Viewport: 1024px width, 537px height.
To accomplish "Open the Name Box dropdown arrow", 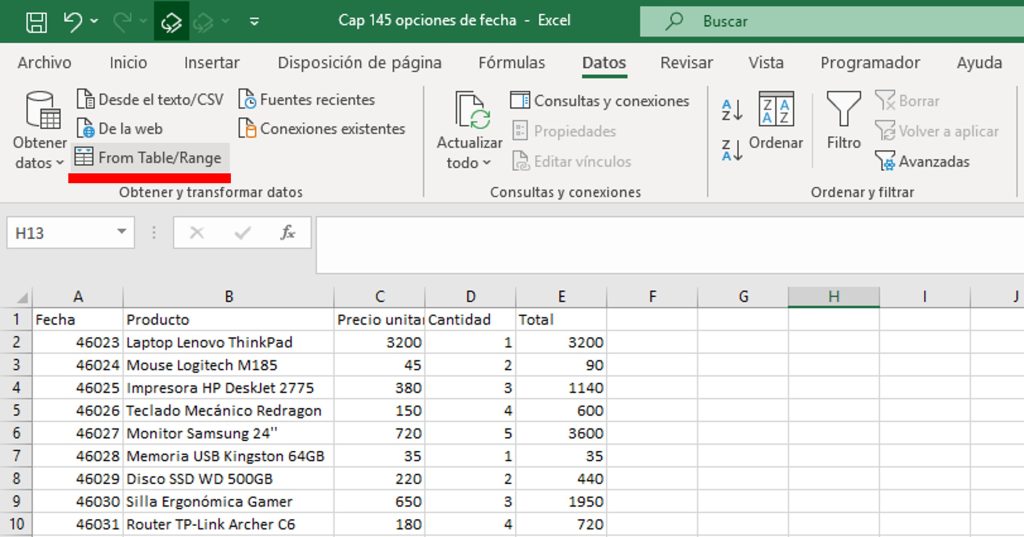I will pos(121,232).
